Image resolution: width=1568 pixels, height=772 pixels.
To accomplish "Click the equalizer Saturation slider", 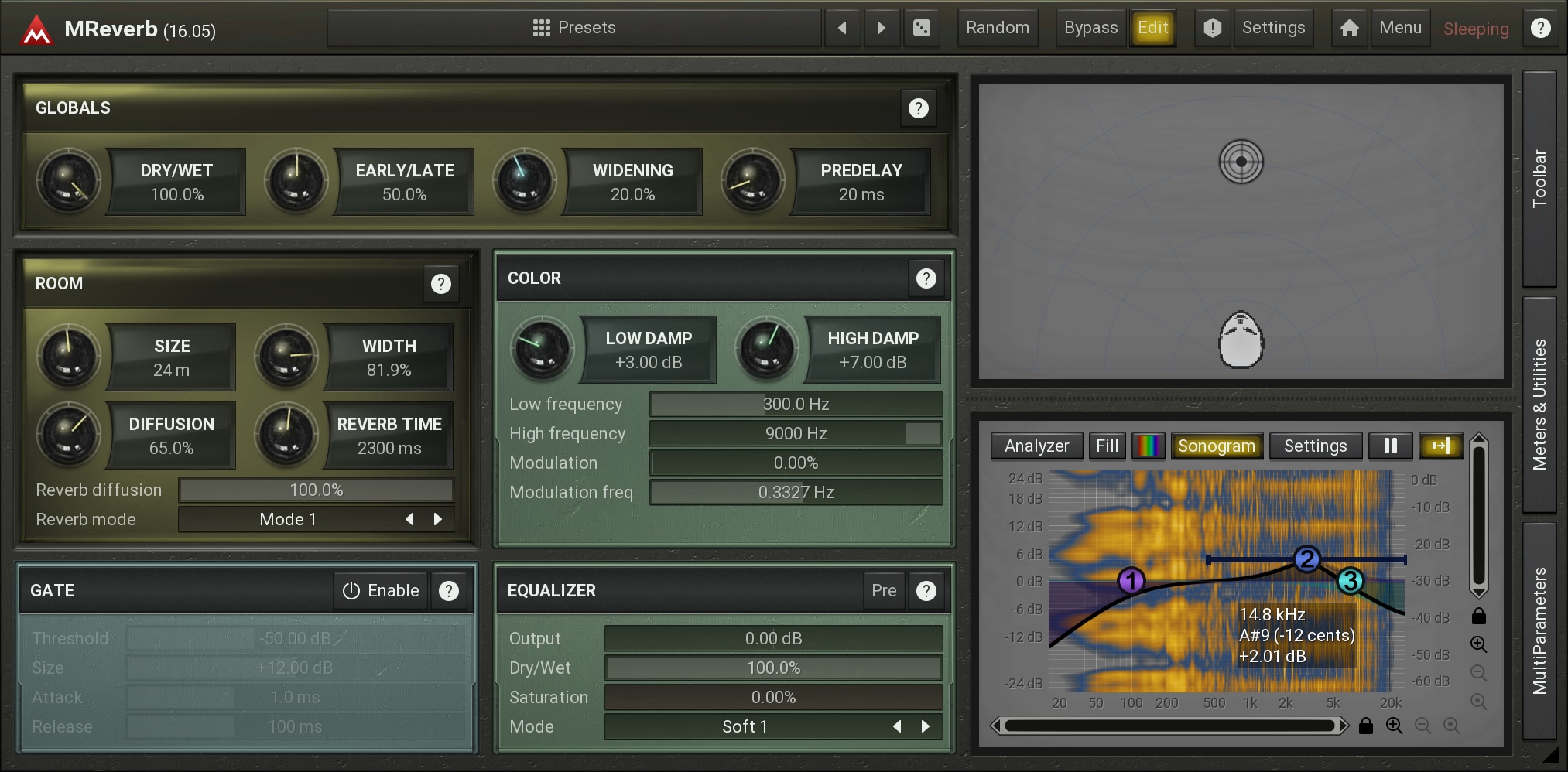I will click(x=773, y=697).
